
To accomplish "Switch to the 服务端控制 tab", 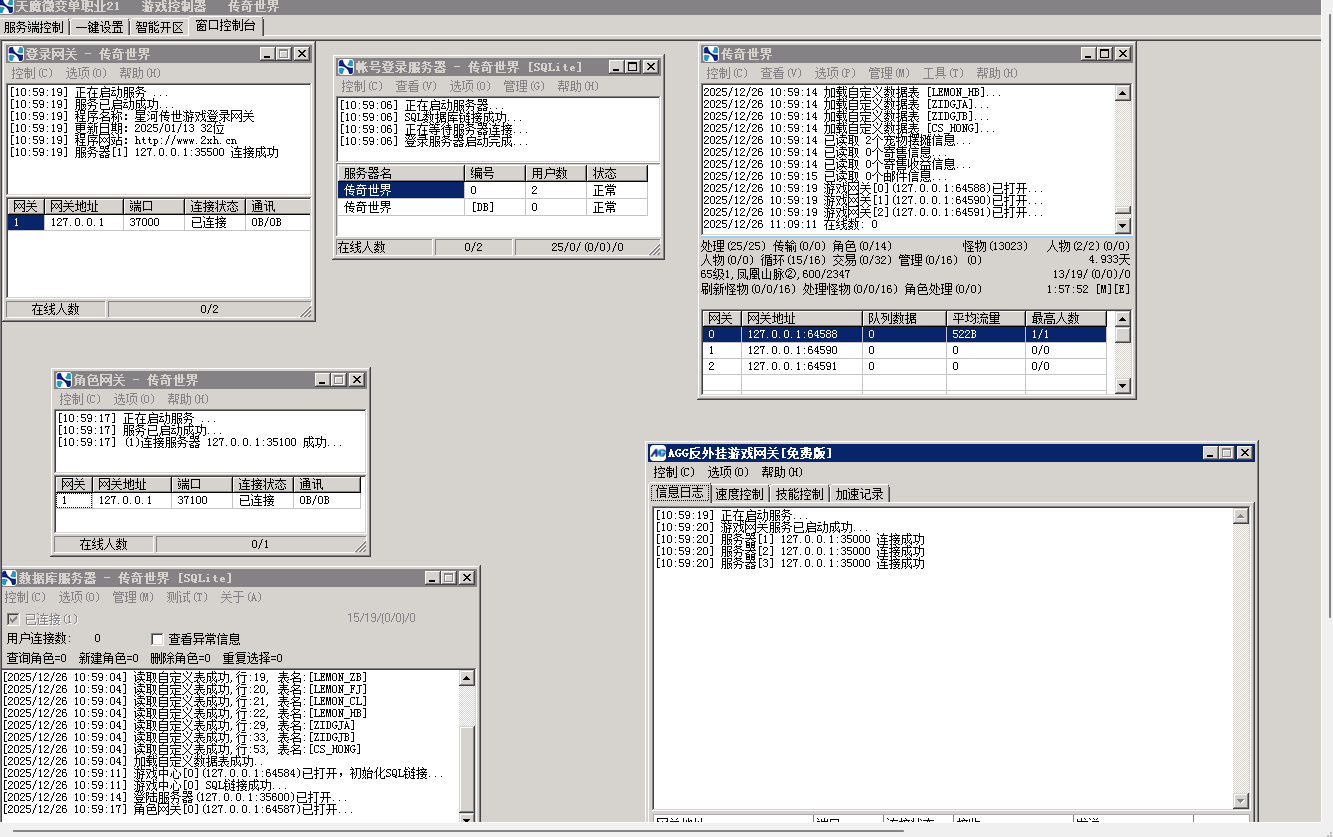I will [x=33, y=27].
